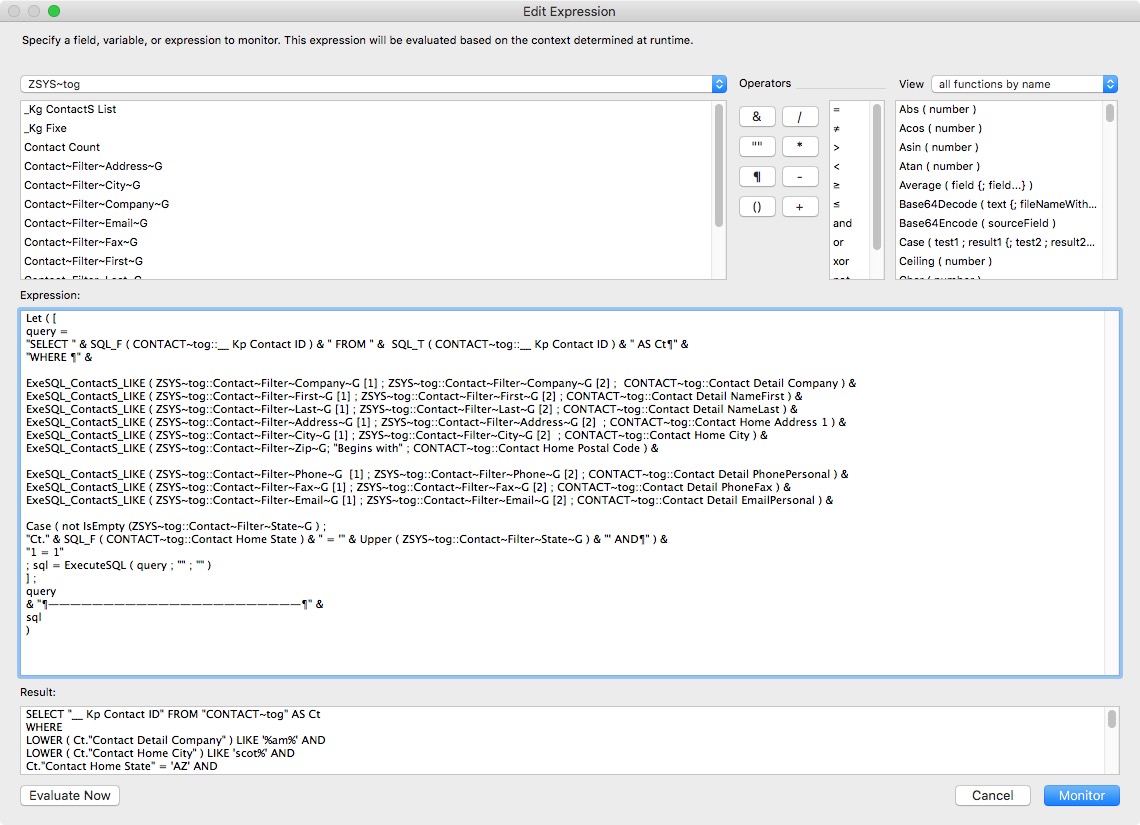1140x825 pixels.
Task: Insert parentheses operator
Action: (x=756, y=207)
